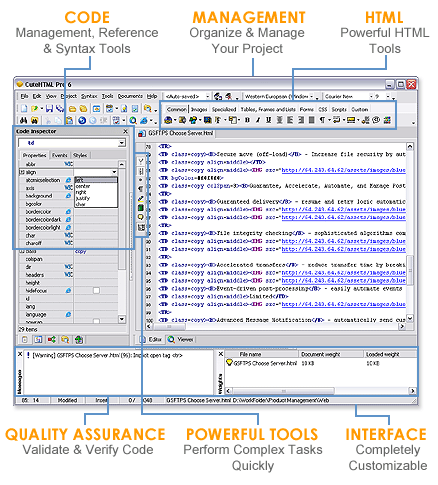The height and width of the screenshot is (485, 438).
Task: Click the paragraph pilcrow icon in HTML toolbar
Action: coord(322,120)
